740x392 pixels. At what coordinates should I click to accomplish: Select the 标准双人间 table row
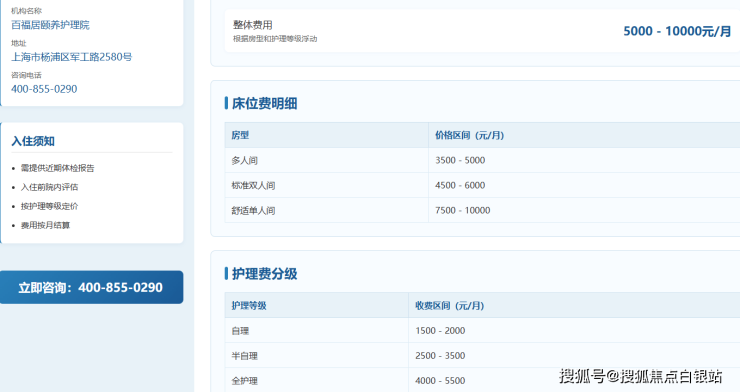click(x=482, y=185)
